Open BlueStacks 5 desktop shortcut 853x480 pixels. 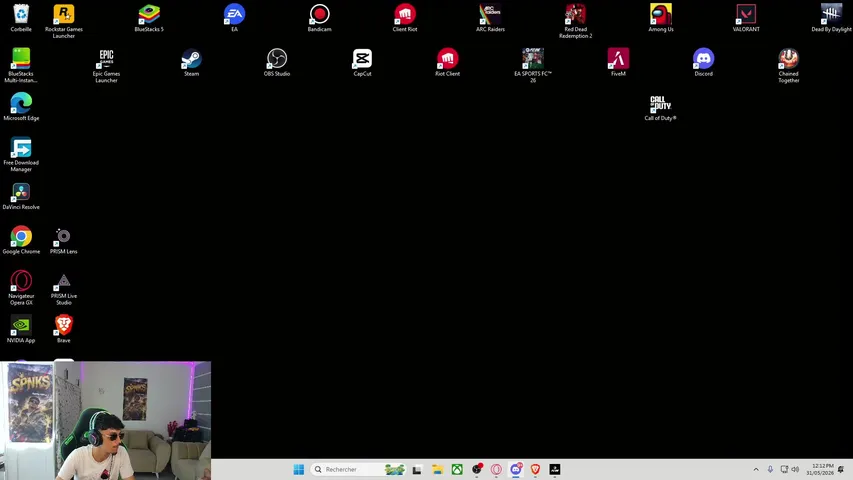tap(149, 18)
